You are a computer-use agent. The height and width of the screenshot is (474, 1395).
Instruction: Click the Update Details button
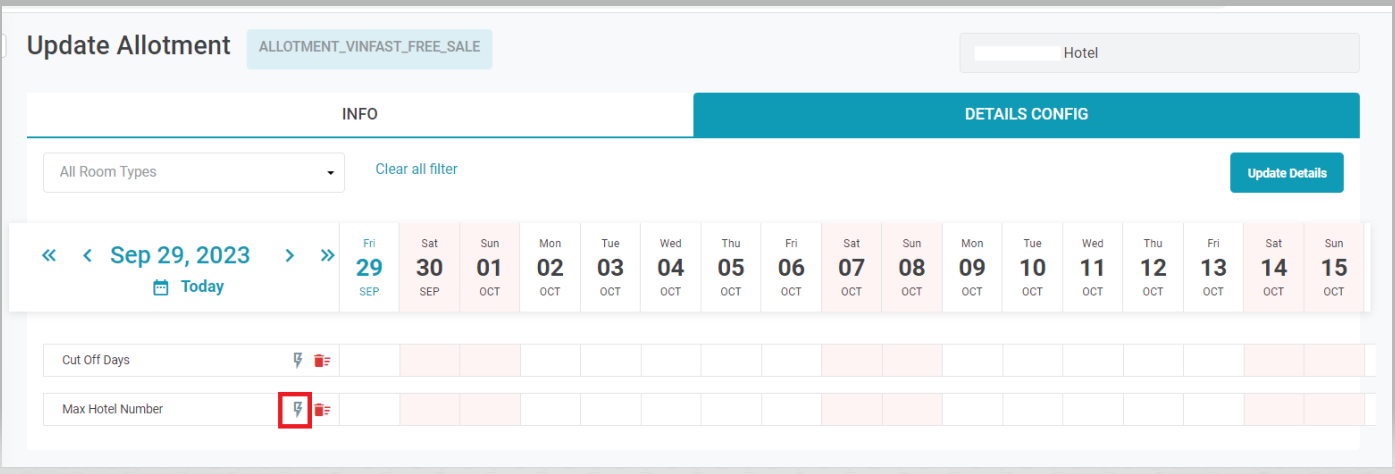click(x=1286, y=173)
